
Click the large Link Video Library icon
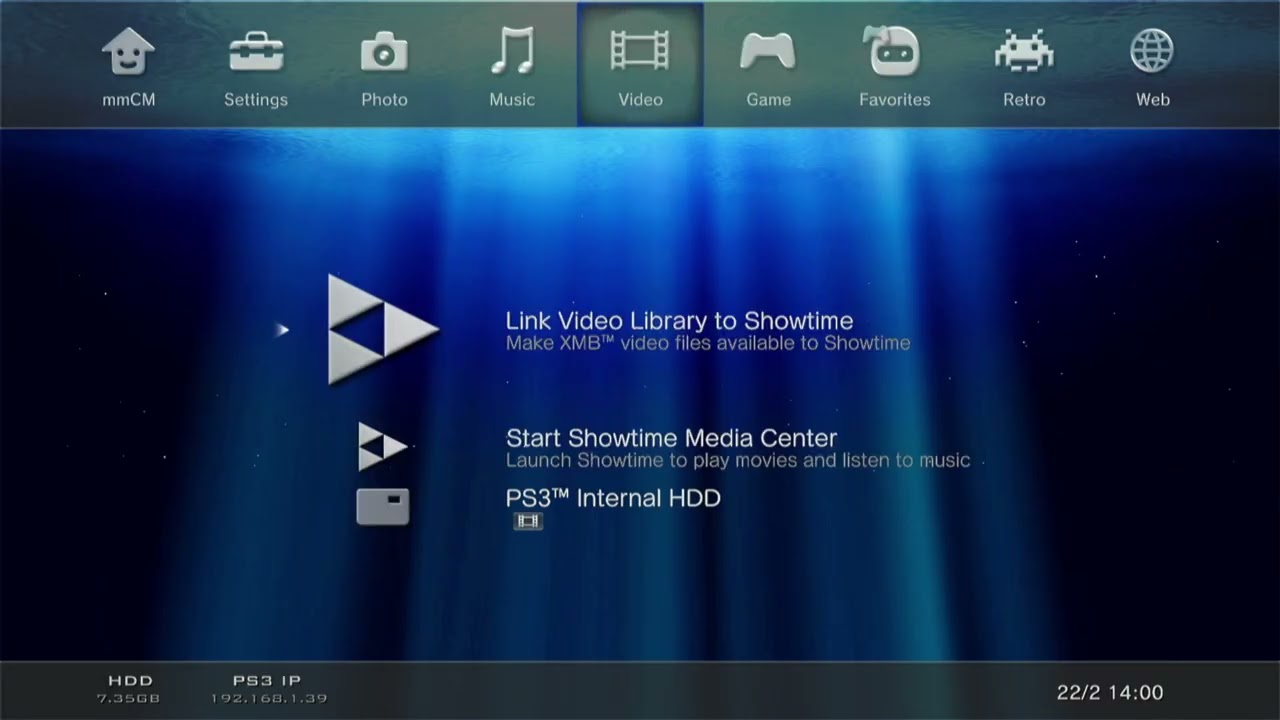(383, 330)
